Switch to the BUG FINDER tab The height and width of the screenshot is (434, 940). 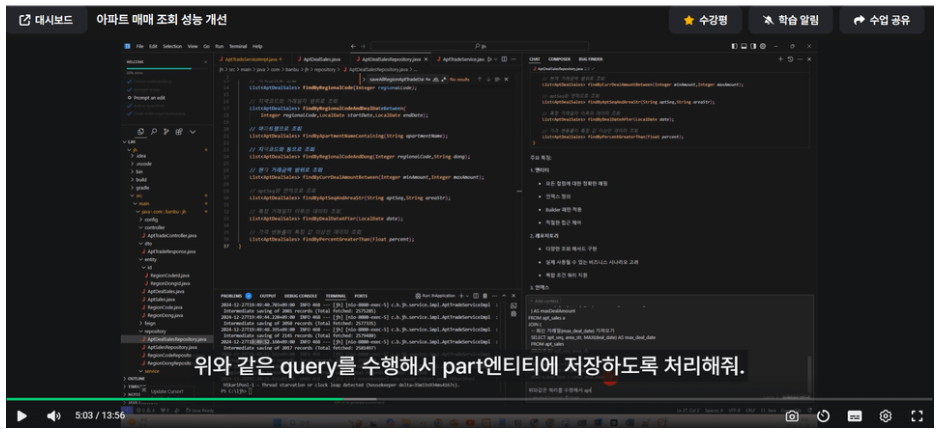coord(591,59)
